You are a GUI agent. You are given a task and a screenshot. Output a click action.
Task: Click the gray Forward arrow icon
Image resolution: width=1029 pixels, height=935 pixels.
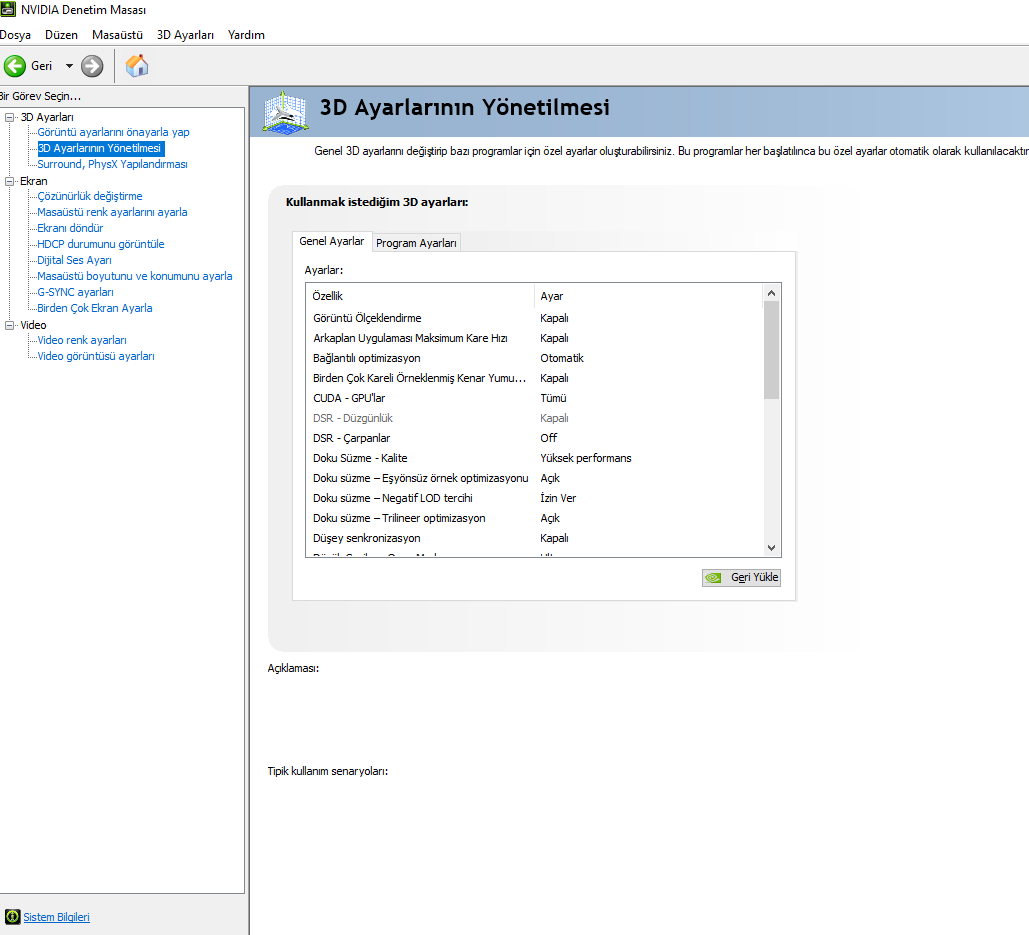point(92,66)
